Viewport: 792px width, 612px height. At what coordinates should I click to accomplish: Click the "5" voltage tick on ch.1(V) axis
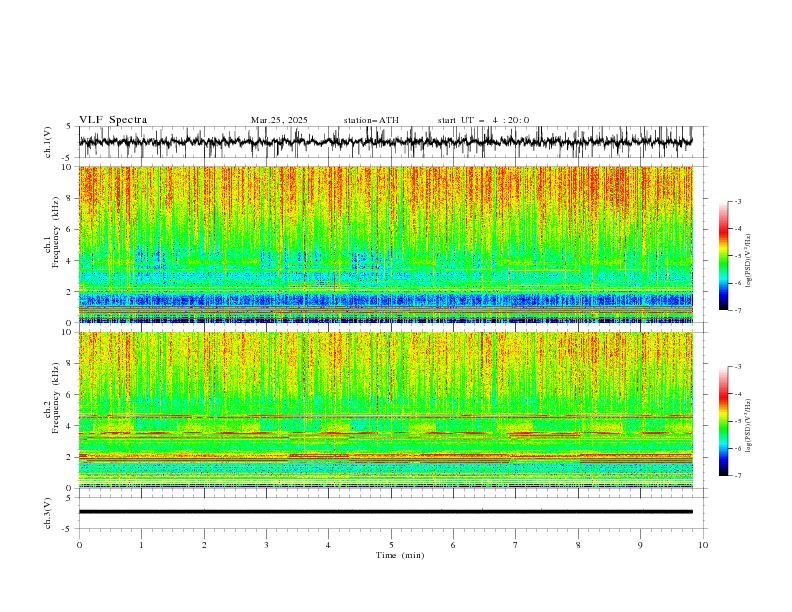pos(69,127)
